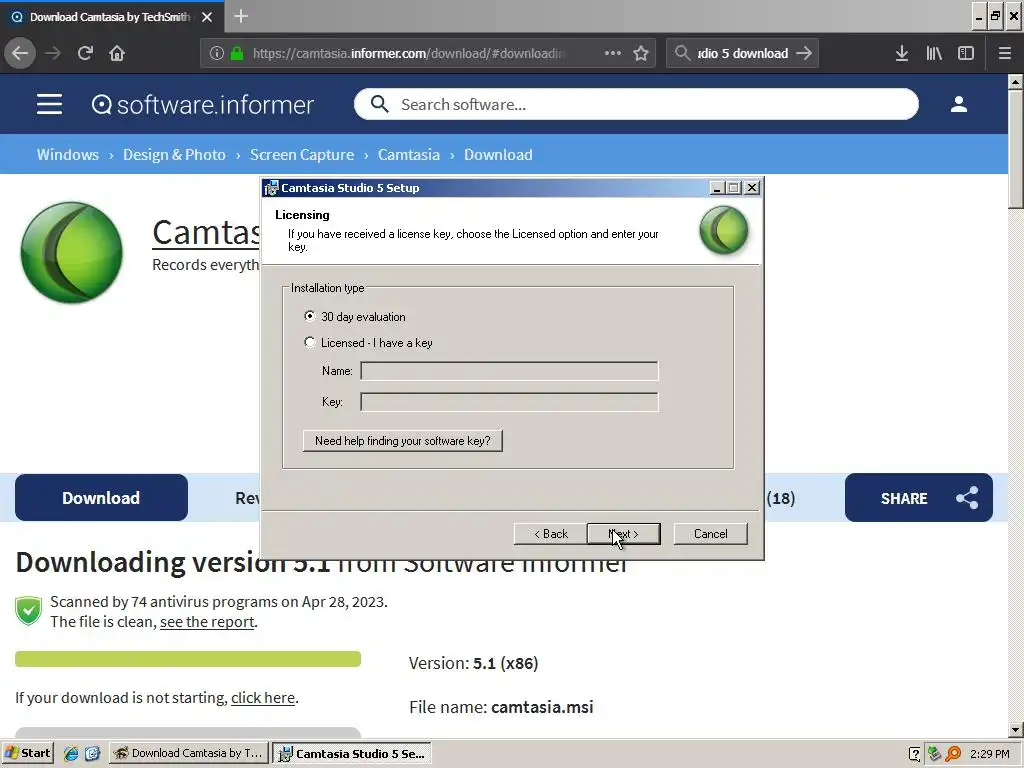1024x768 pixels.
Task: Go to Windows breadcrumb
Action: (x=68, y=155)
